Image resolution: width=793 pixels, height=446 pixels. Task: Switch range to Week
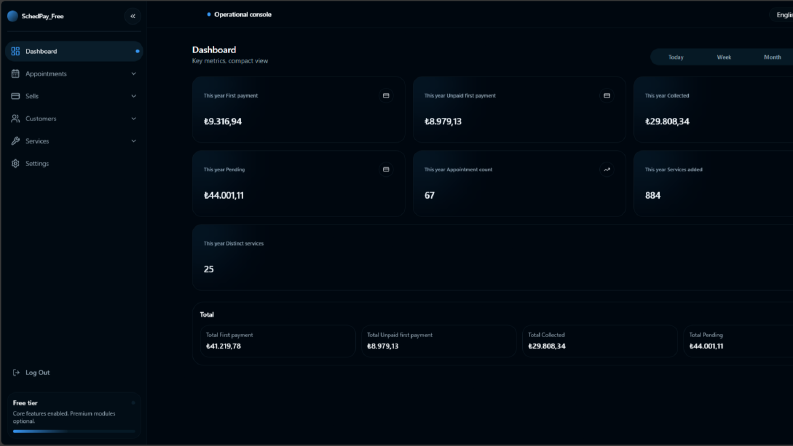pyautogui.click(x=724, y=57)
